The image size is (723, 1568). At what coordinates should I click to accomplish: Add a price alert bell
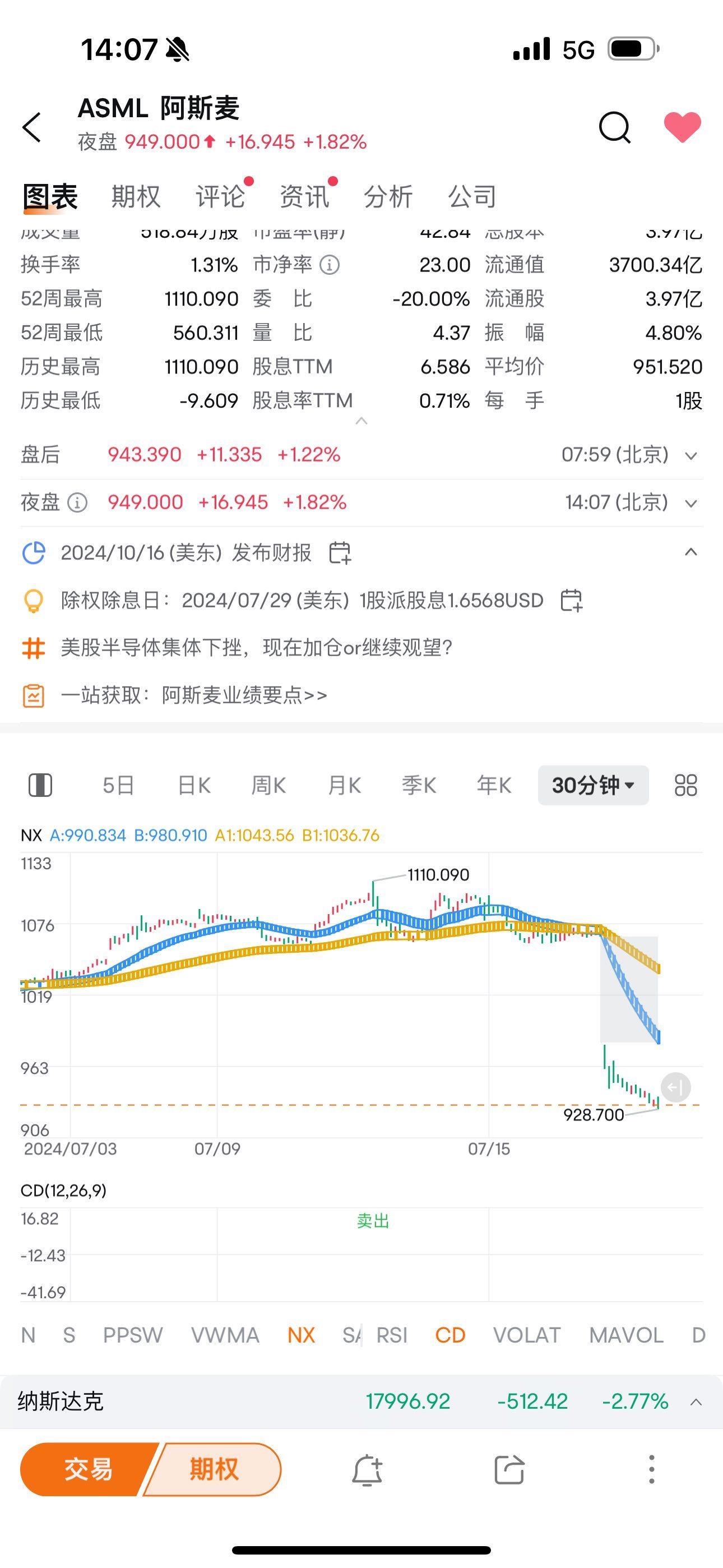pos(368,1469)
